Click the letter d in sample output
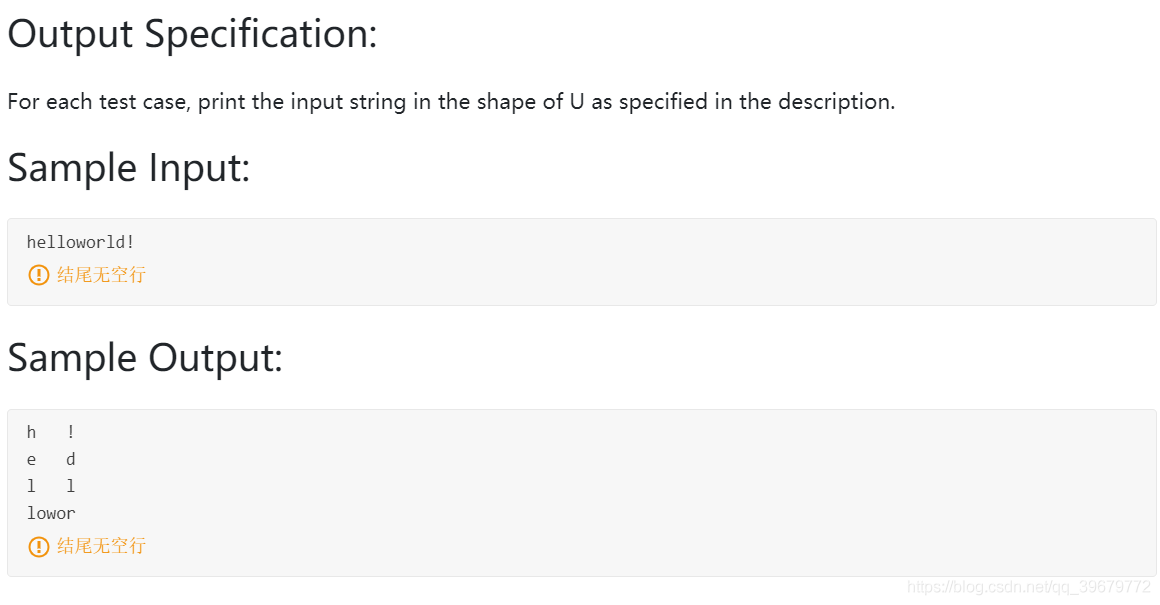 71,459
